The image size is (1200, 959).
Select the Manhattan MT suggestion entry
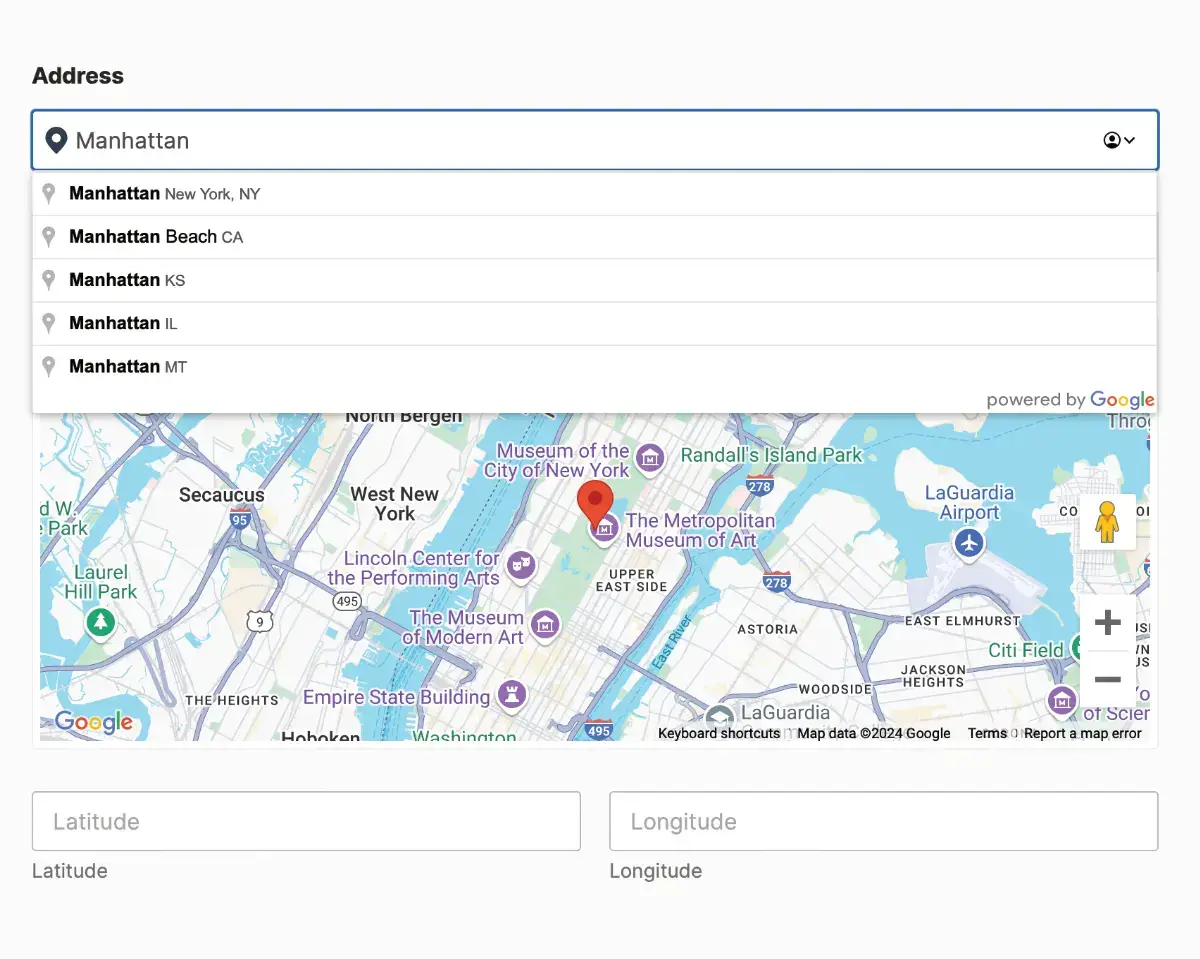(x=126, y=366)
